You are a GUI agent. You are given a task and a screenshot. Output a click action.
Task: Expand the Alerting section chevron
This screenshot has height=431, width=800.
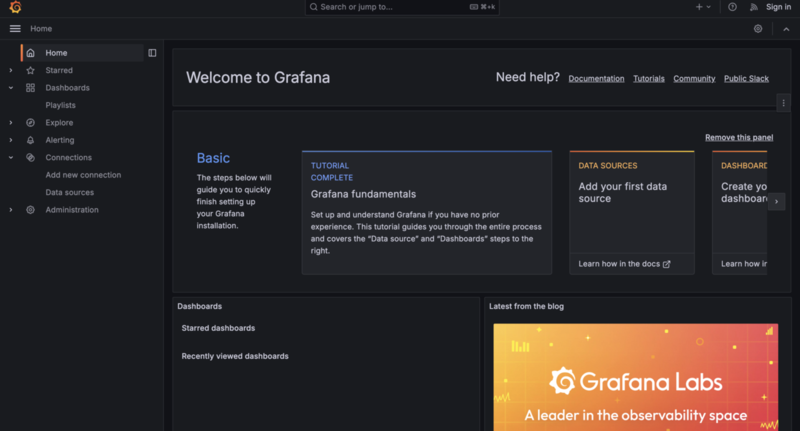[11, 140]
